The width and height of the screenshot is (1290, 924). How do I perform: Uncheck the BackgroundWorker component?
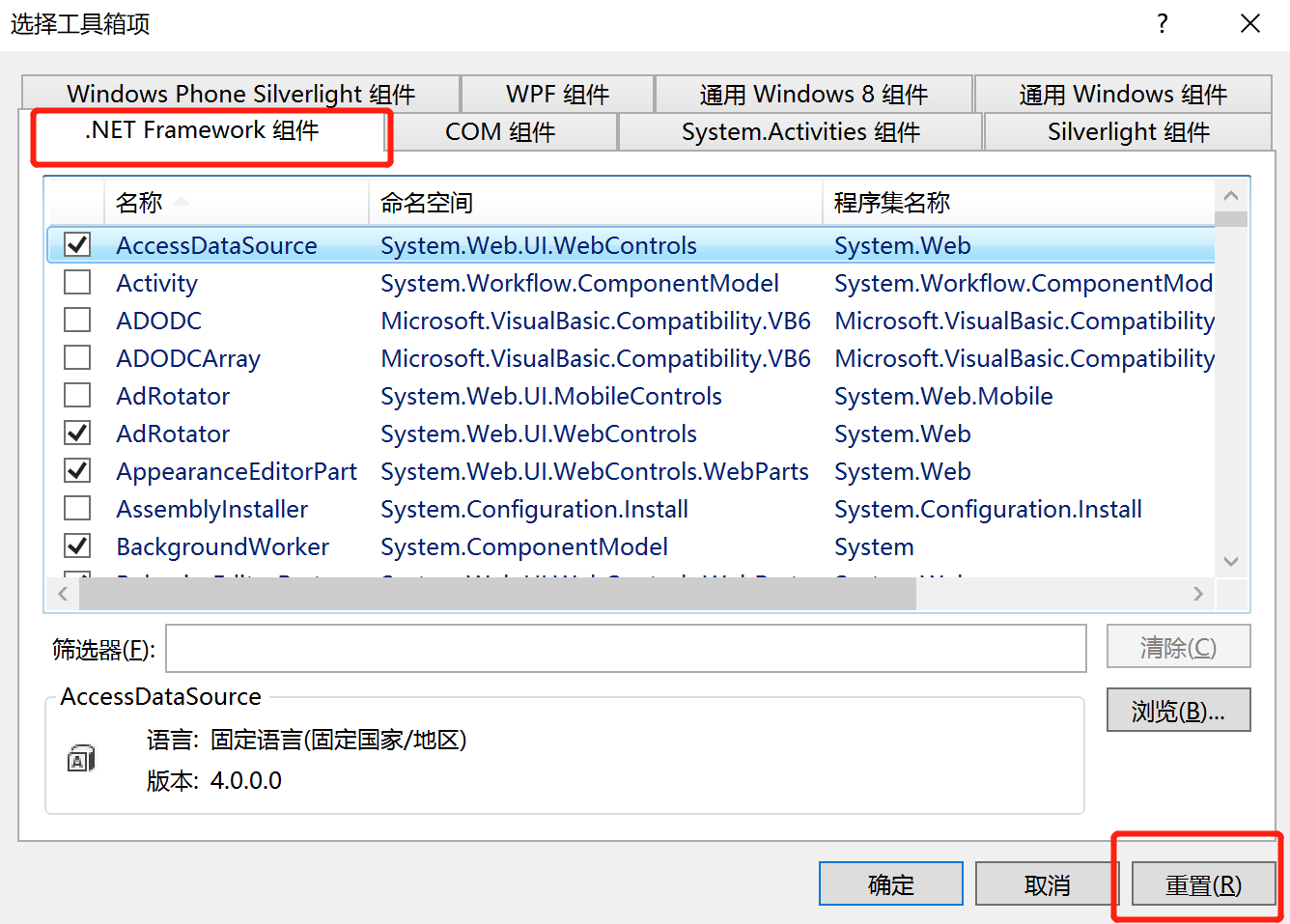(x=77, y=546)
